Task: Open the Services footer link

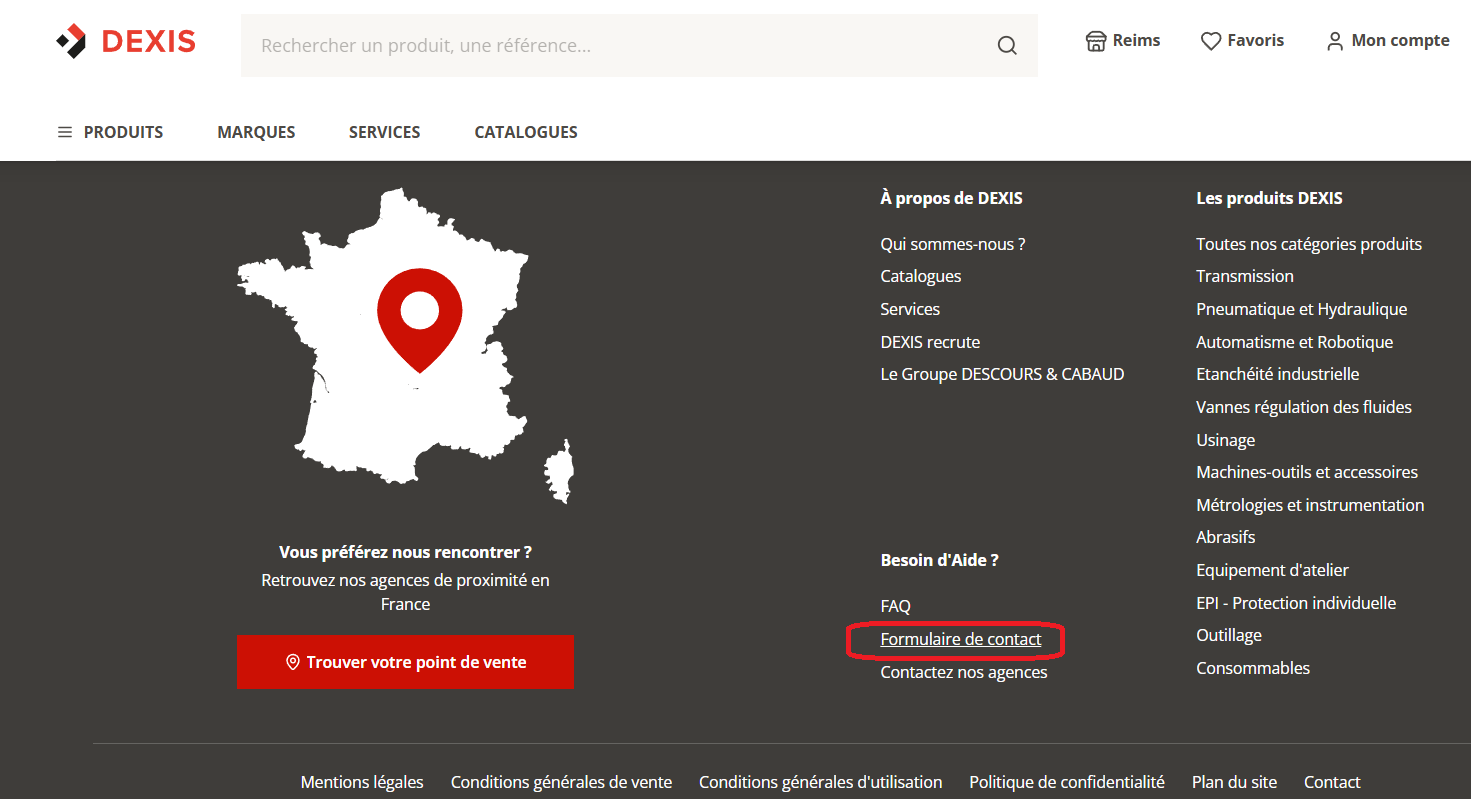Action: [x=910, y=309]
